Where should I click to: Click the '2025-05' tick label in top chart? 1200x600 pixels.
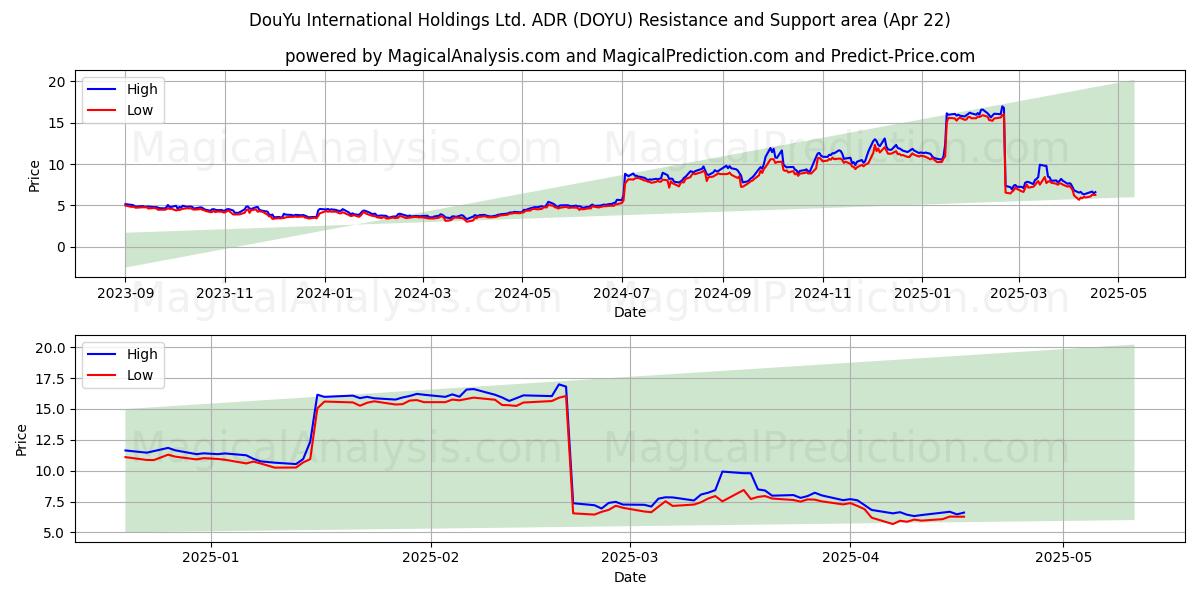tap(1118, 294)
